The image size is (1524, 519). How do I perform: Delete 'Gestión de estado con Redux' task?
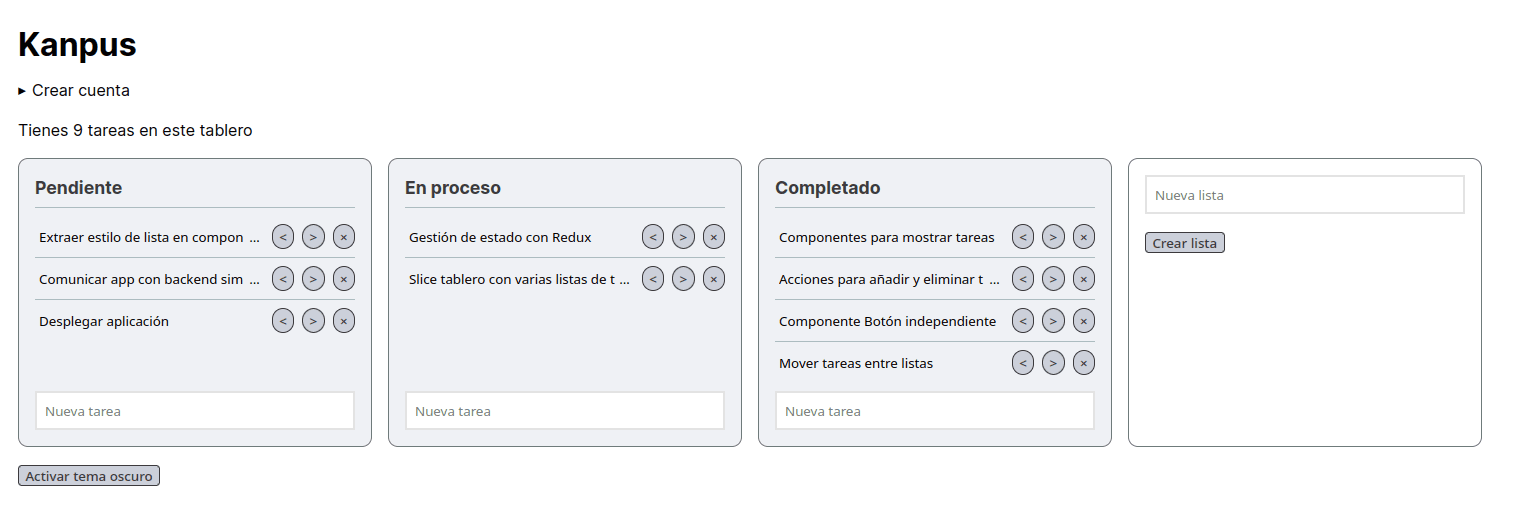coord(714,237)
